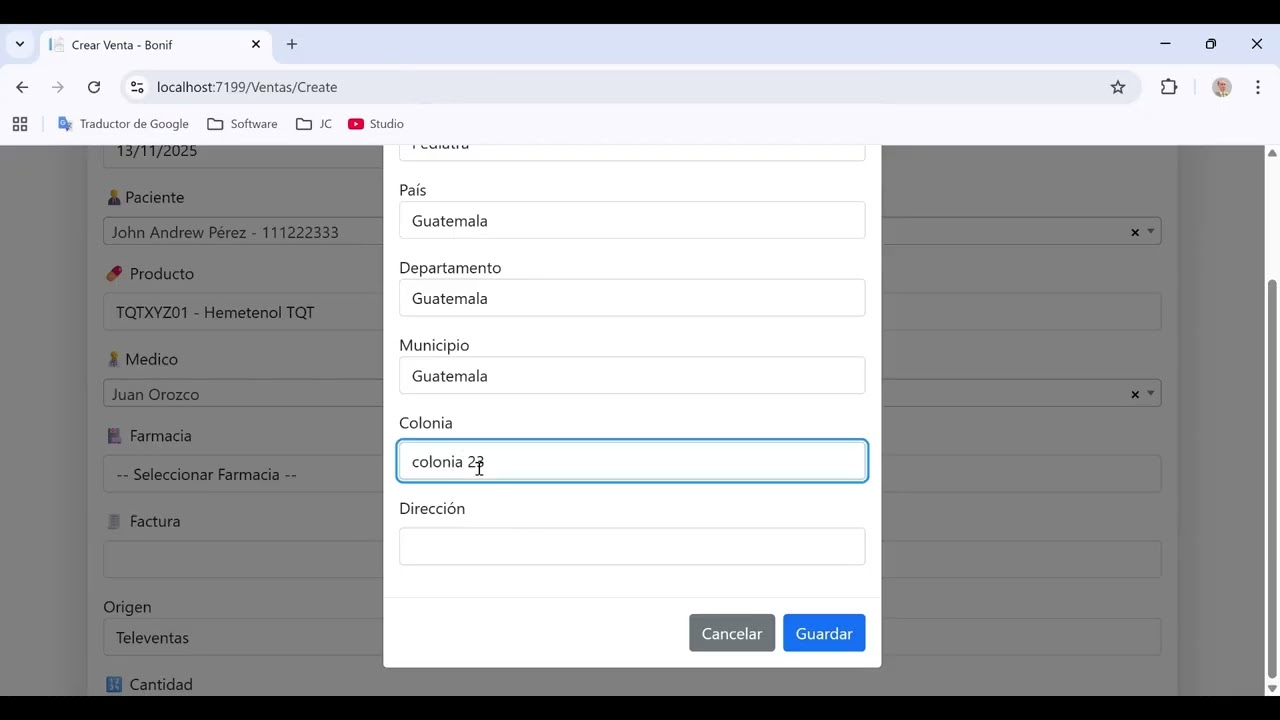Open site information icon in address bar
1280x720 pixels.
(137, 87)
